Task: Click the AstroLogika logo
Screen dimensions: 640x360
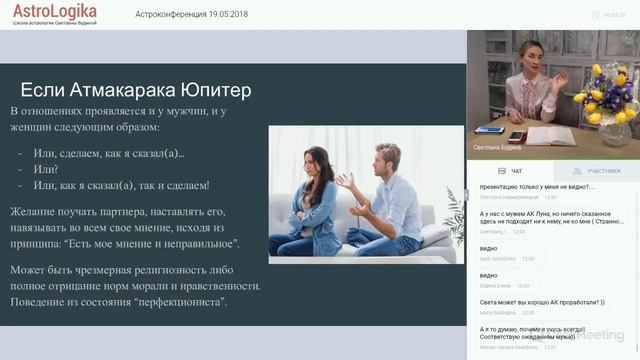Action: tap(55, 15)
